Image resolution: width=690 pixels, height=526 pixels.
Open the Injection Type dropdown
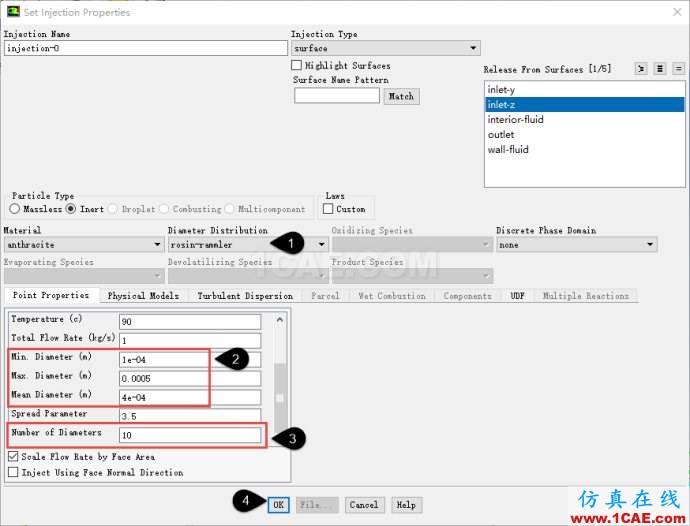tap(385, 48)
